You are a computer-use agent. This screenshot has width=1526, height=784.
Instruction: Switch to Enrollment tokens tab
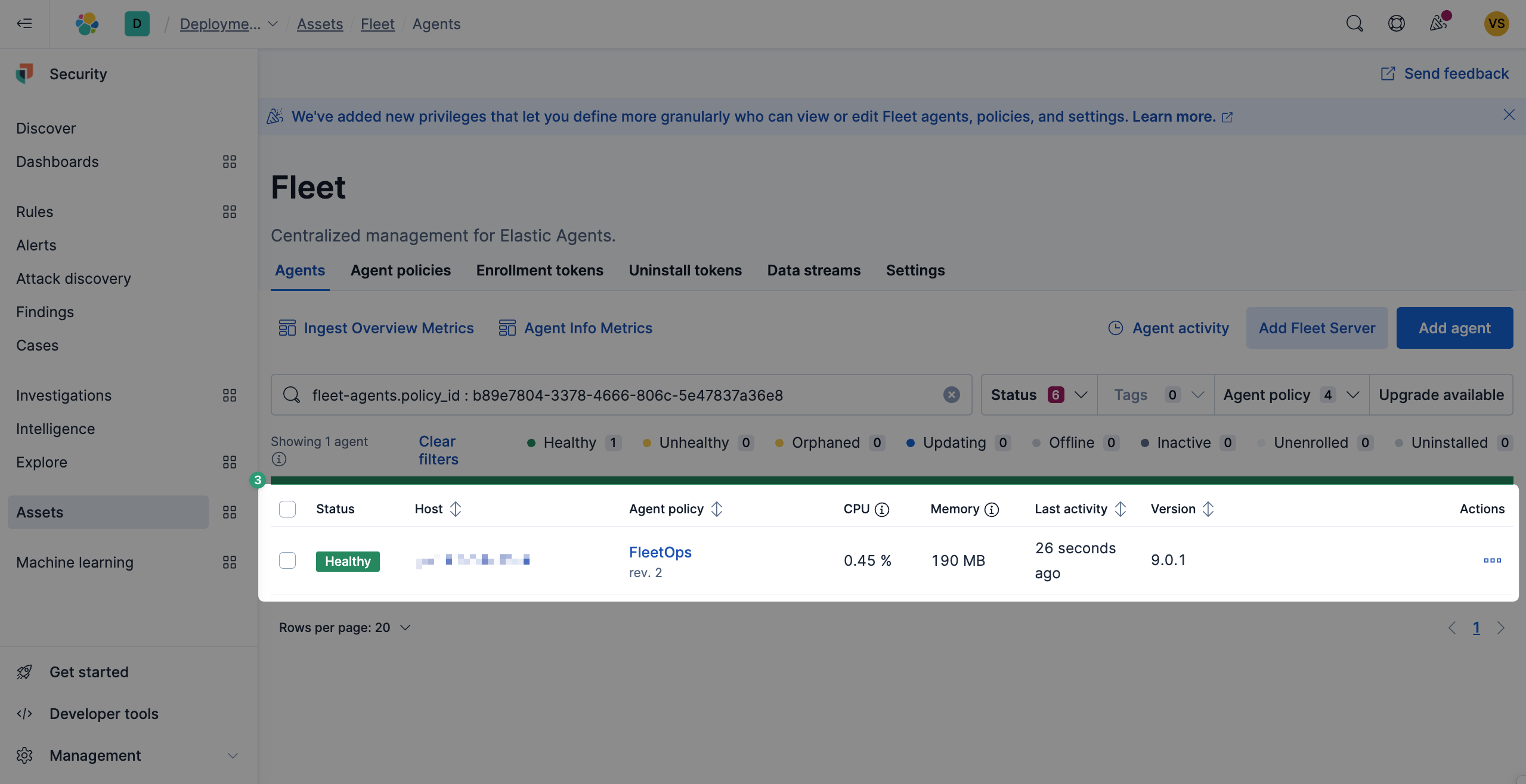click(x=540, y=270)
